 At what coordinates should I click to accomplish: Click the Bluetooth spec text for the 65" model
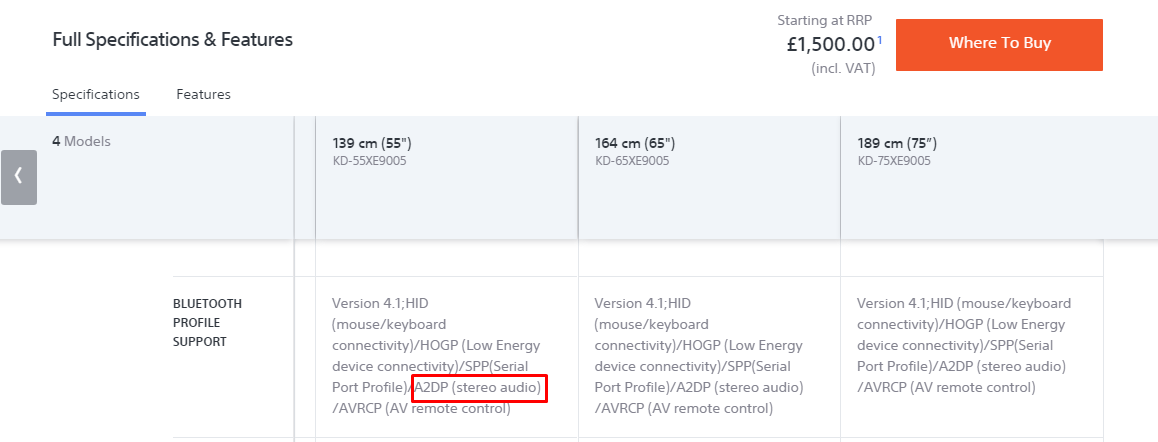700,355
